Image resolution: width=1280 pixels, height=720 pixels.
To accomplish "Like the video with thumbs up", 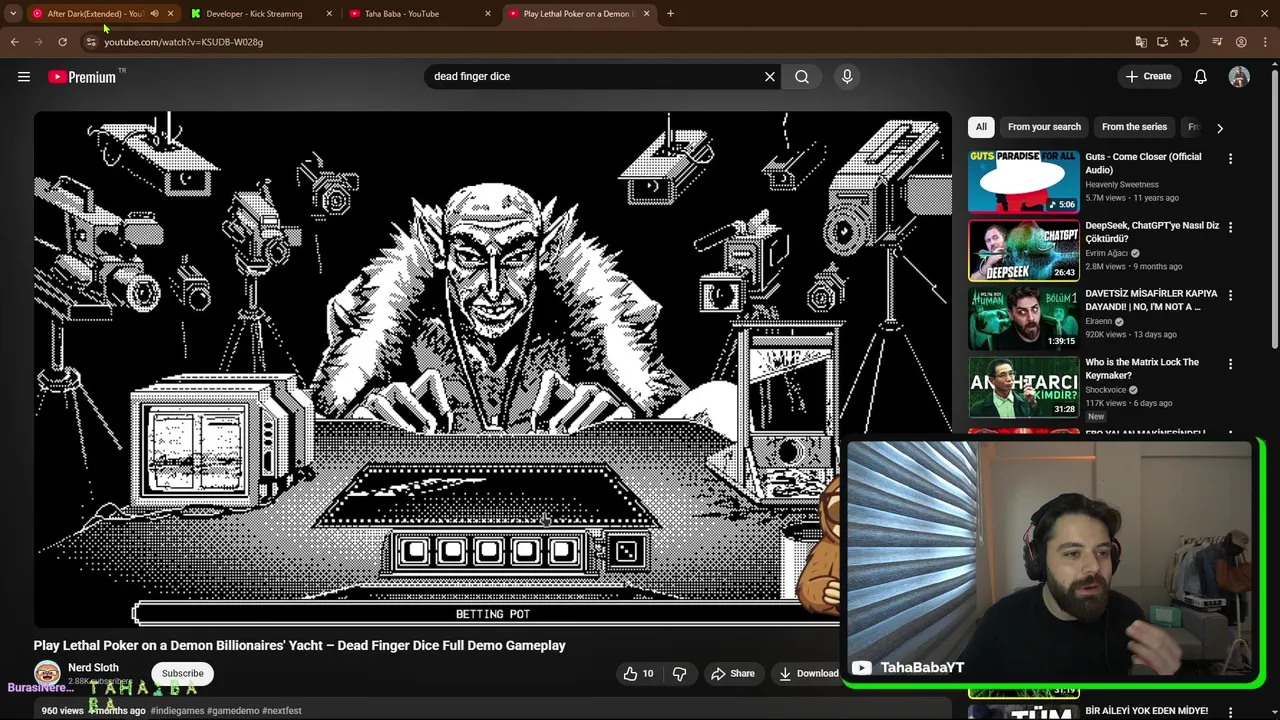I will (x=638, y=673).
